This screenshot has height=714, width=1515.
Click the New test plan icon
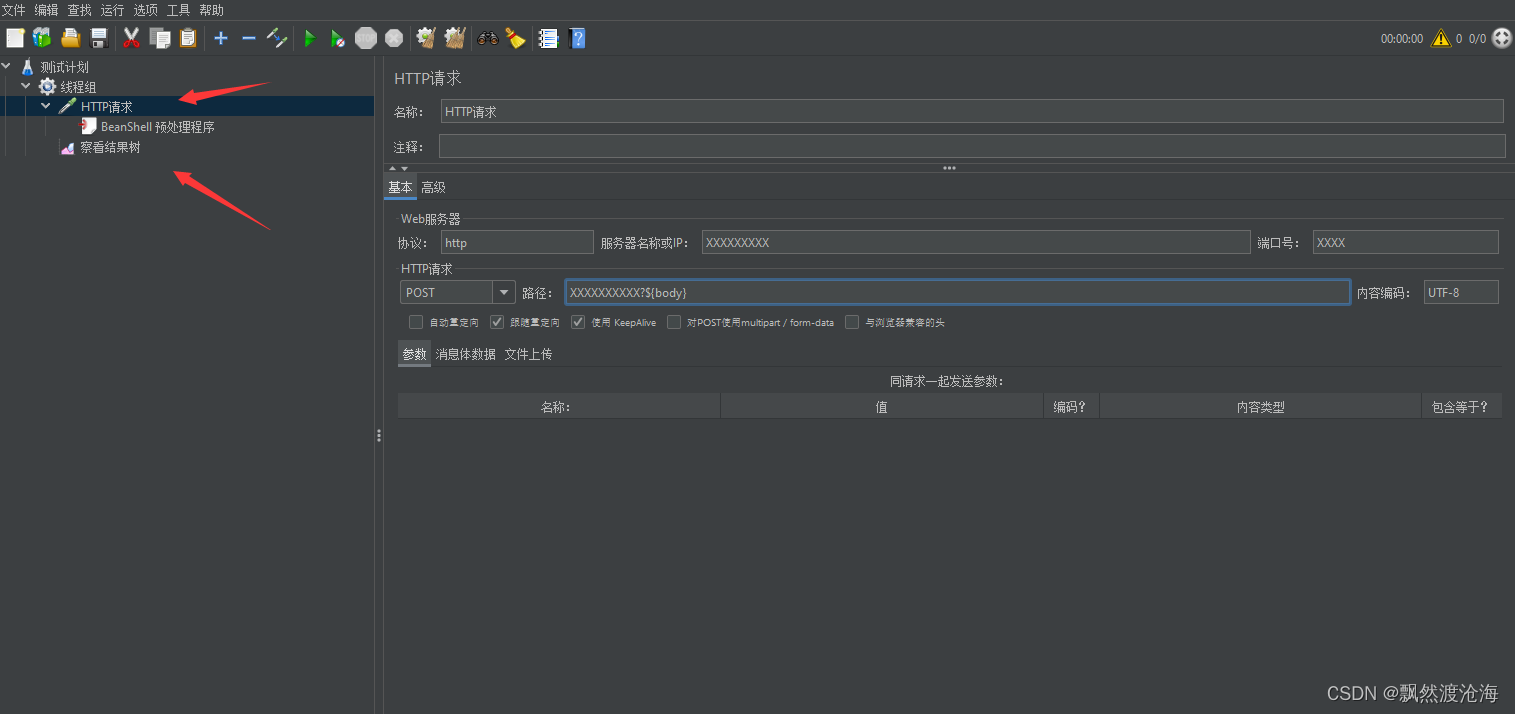point(15,38)
